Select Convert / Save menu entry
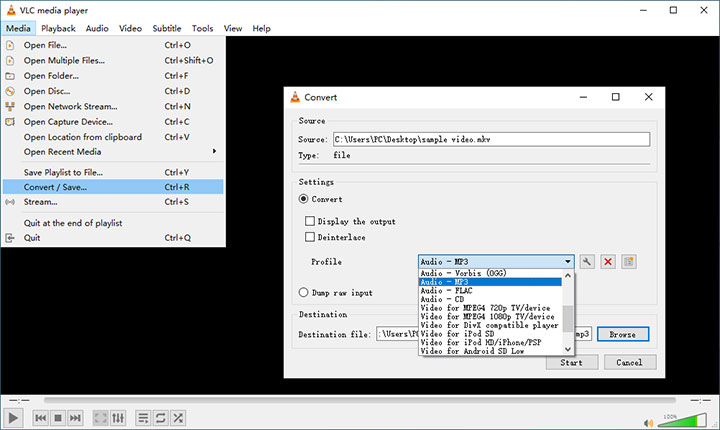The height and width of the screenshot is (430, 720). tap(113, 187)
